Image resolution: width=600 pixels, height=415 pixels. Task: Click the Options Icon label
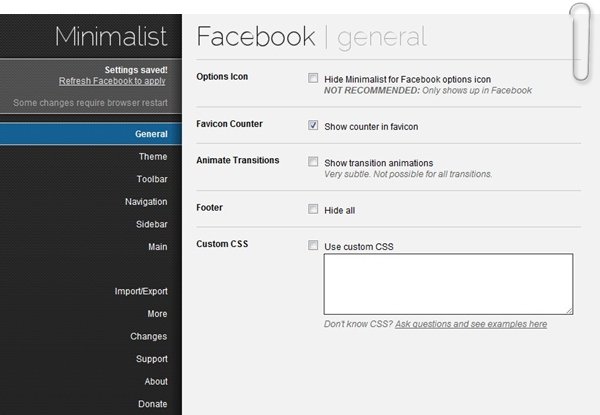pyautogui.click(x=222, y=76)
